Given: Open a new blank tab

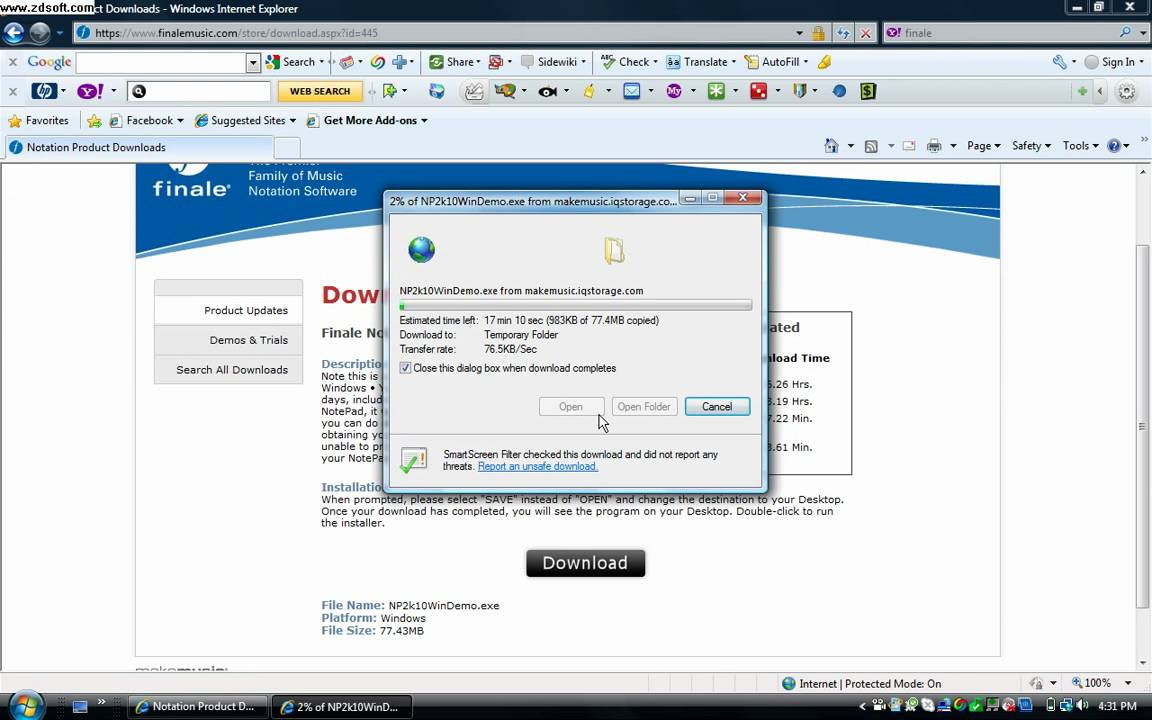Looking at the screenshot, I should (x=288, y=148).
